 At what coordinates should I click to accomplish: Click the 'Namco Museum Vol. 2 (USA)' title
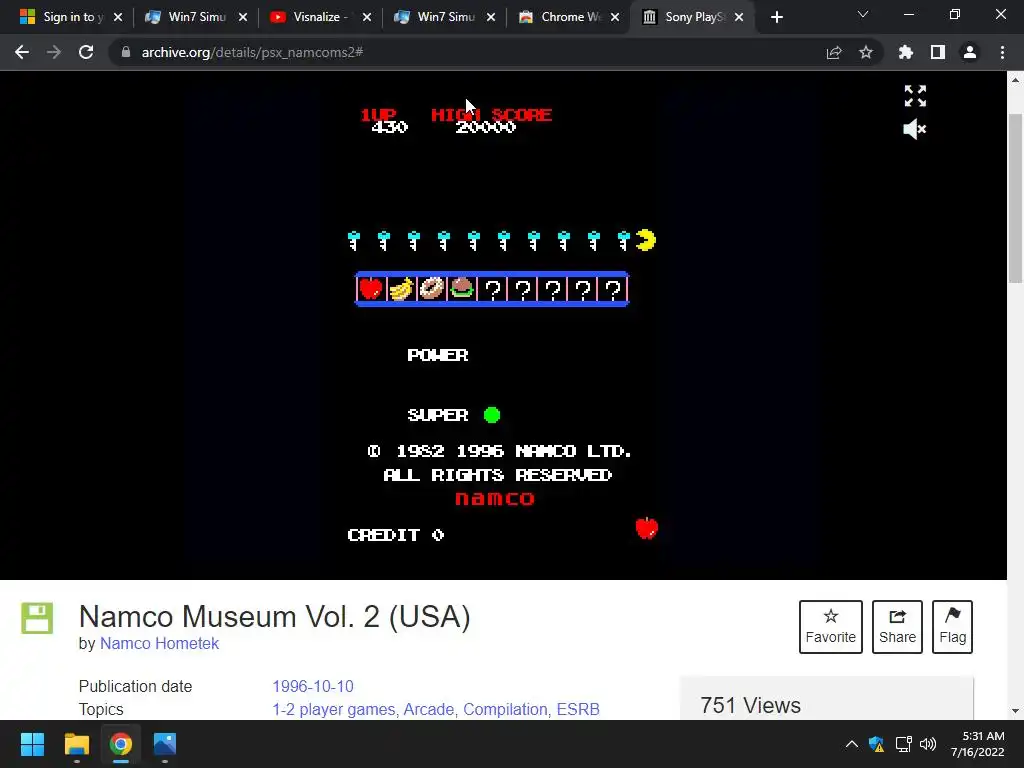coord(274,616)
